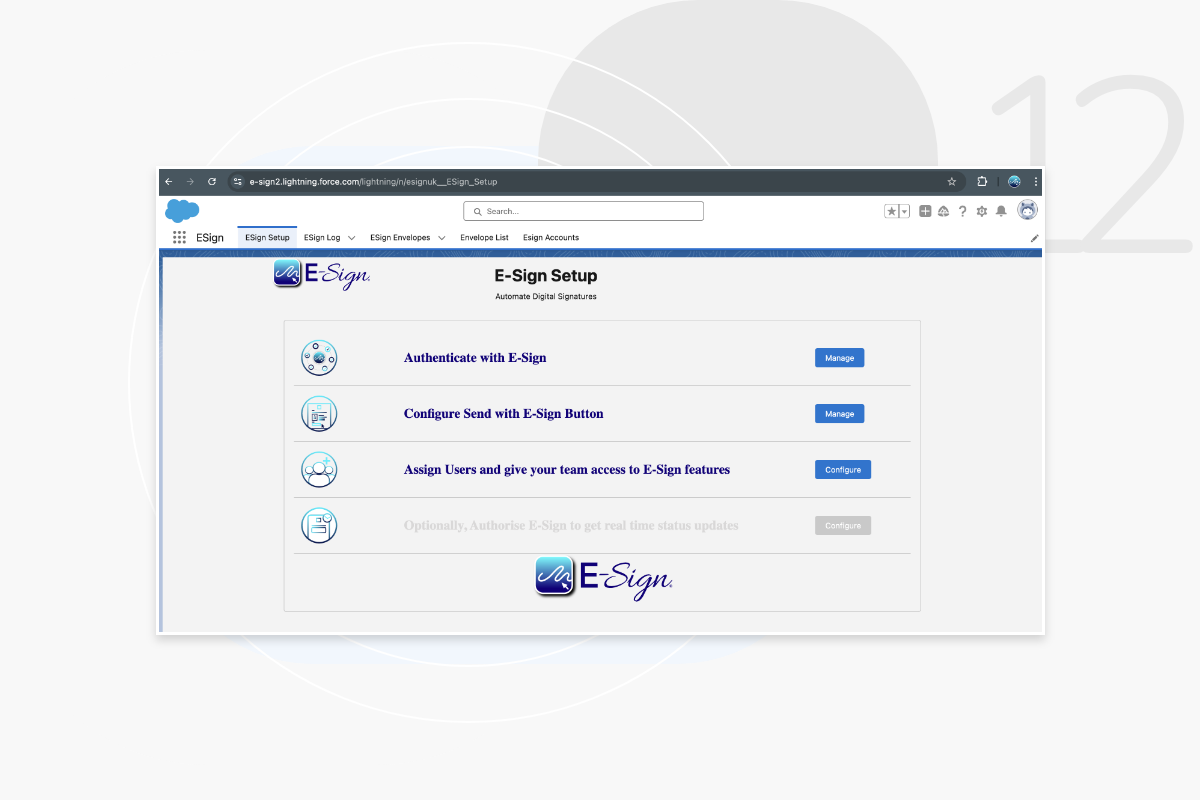Click the E-Sign logo at top left
Image resolution: width=1200 pixels, height=800 pixels.
pos(322,274)
